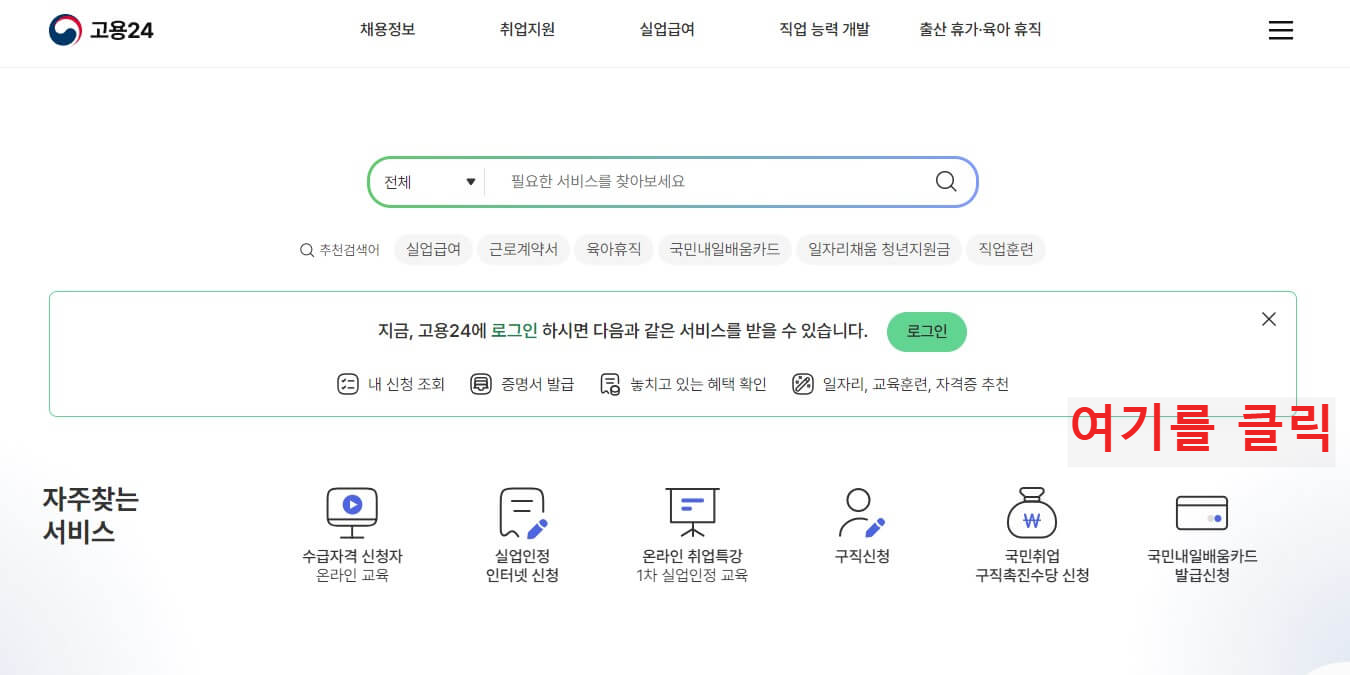Click the 구직신청 label
This screenshot has height=675, width=1350.
tap(862, 556)
